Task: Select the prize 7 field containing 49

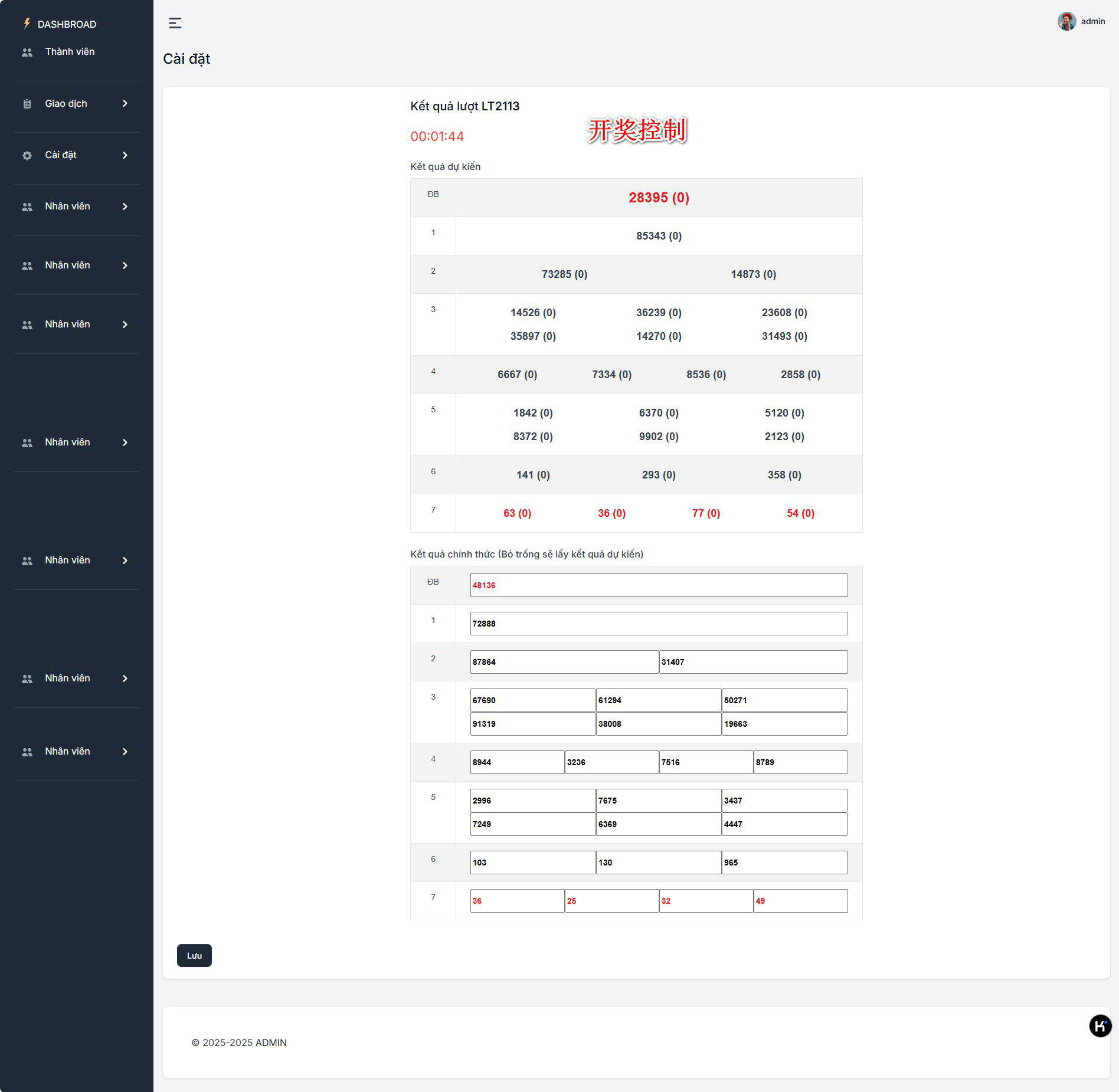Action: (800, 901)
